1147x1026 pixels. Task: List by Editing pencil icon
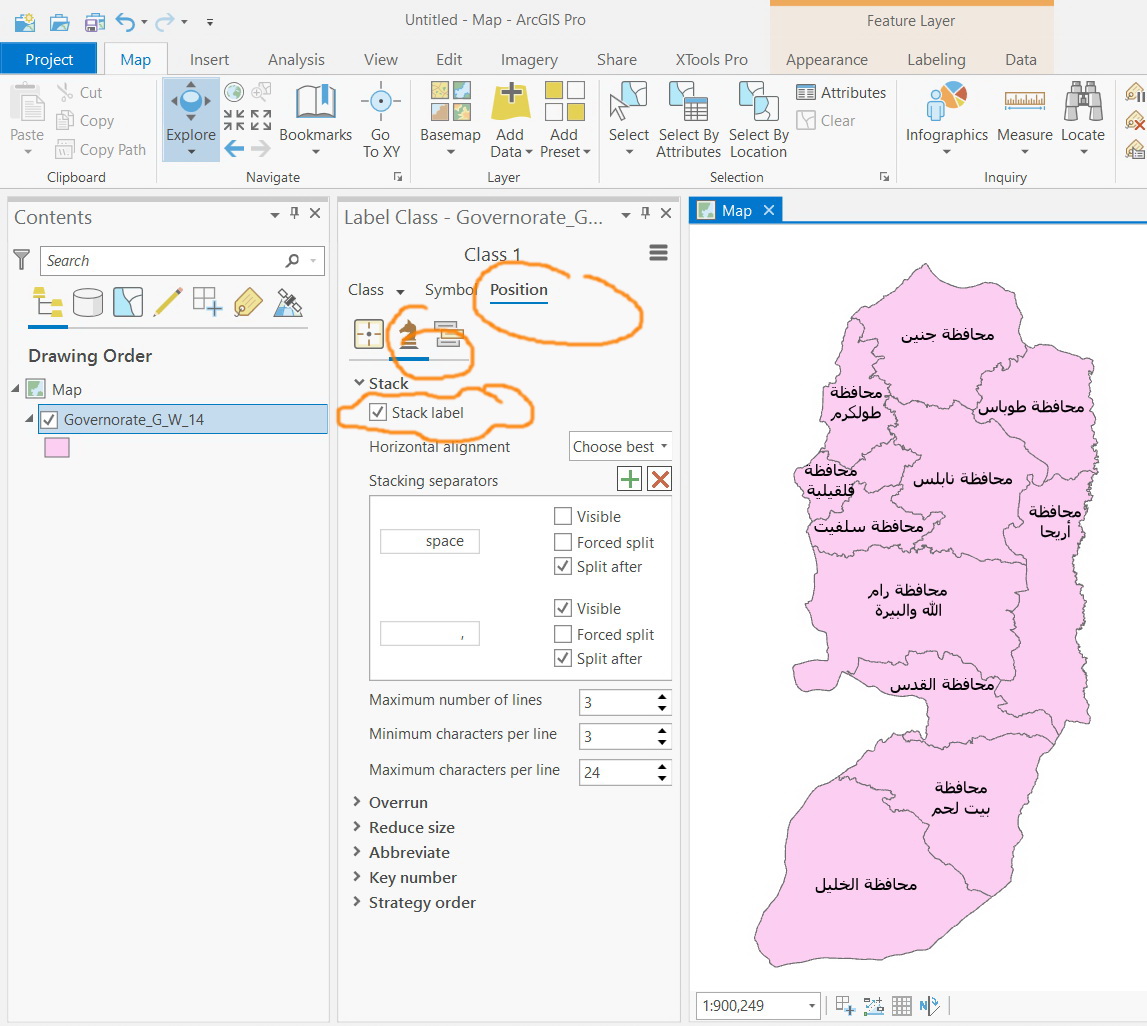(x=168, y=302)
